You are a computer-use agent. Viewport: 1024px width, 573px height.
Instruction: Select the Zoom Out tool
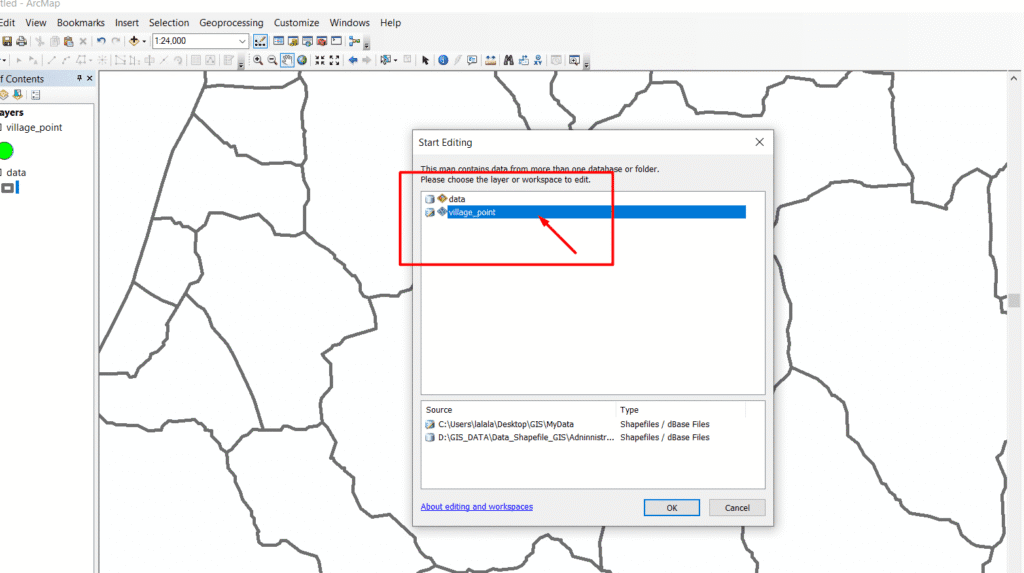click(x=272, y=60)
